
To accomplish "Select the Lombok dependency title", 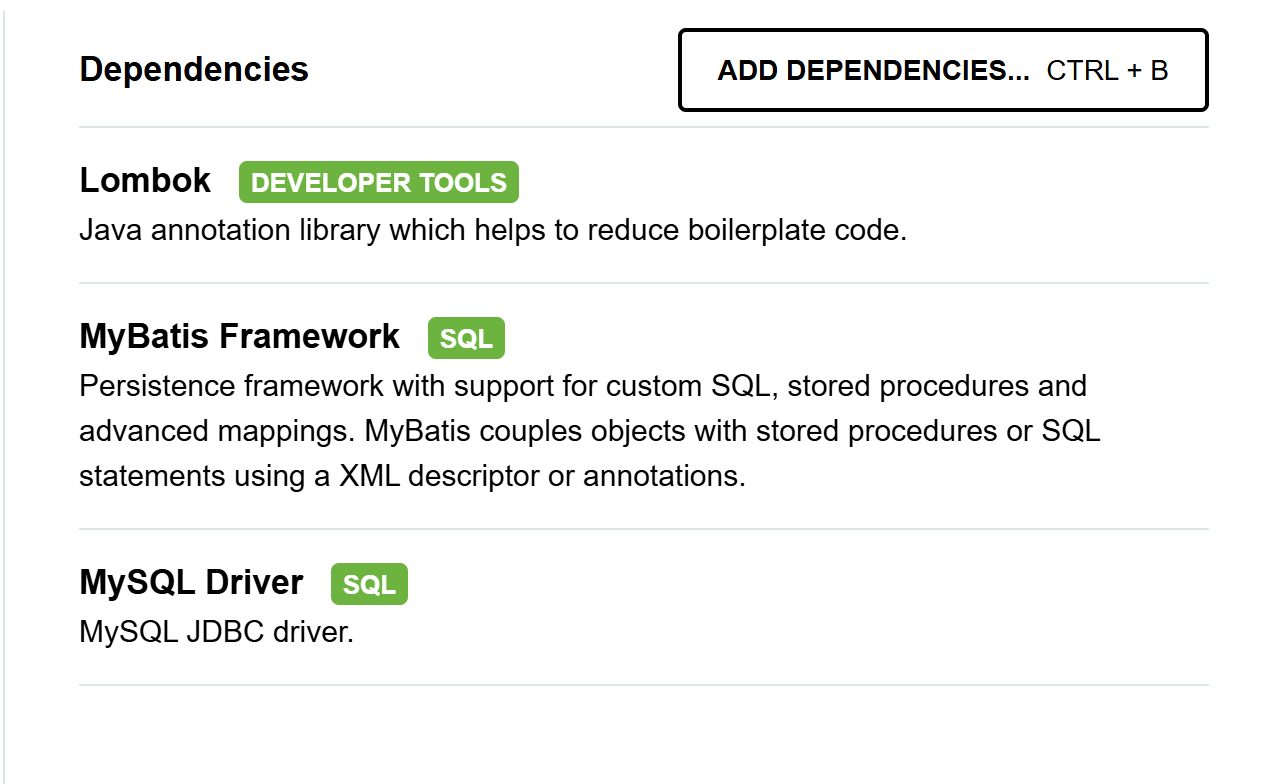I will 145,181.
